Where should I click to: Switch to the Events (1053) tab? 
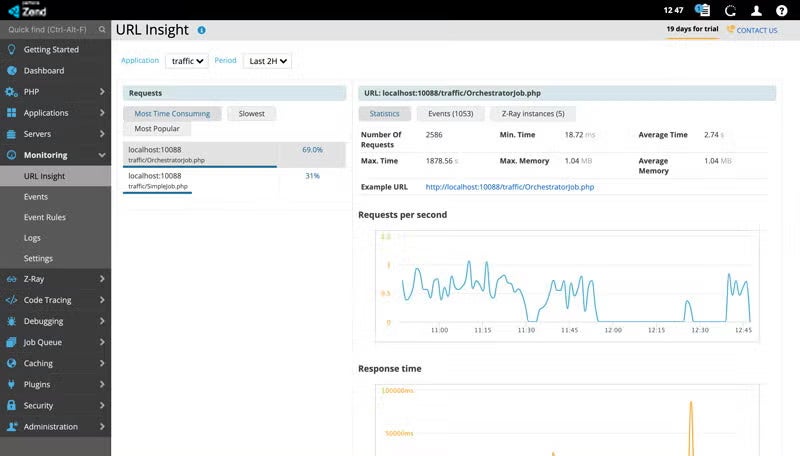[x=450, y=114]
